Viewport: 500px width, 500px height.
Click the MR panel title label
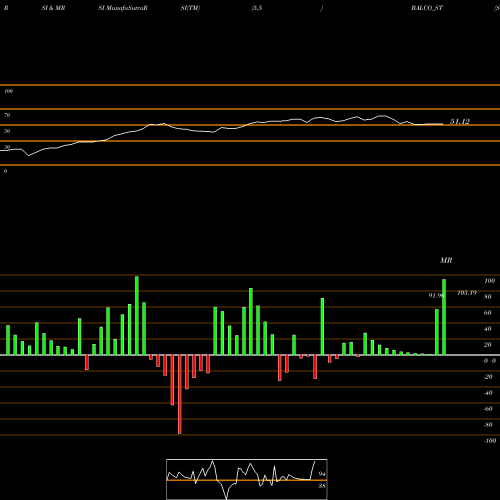[x=446, y=260]
